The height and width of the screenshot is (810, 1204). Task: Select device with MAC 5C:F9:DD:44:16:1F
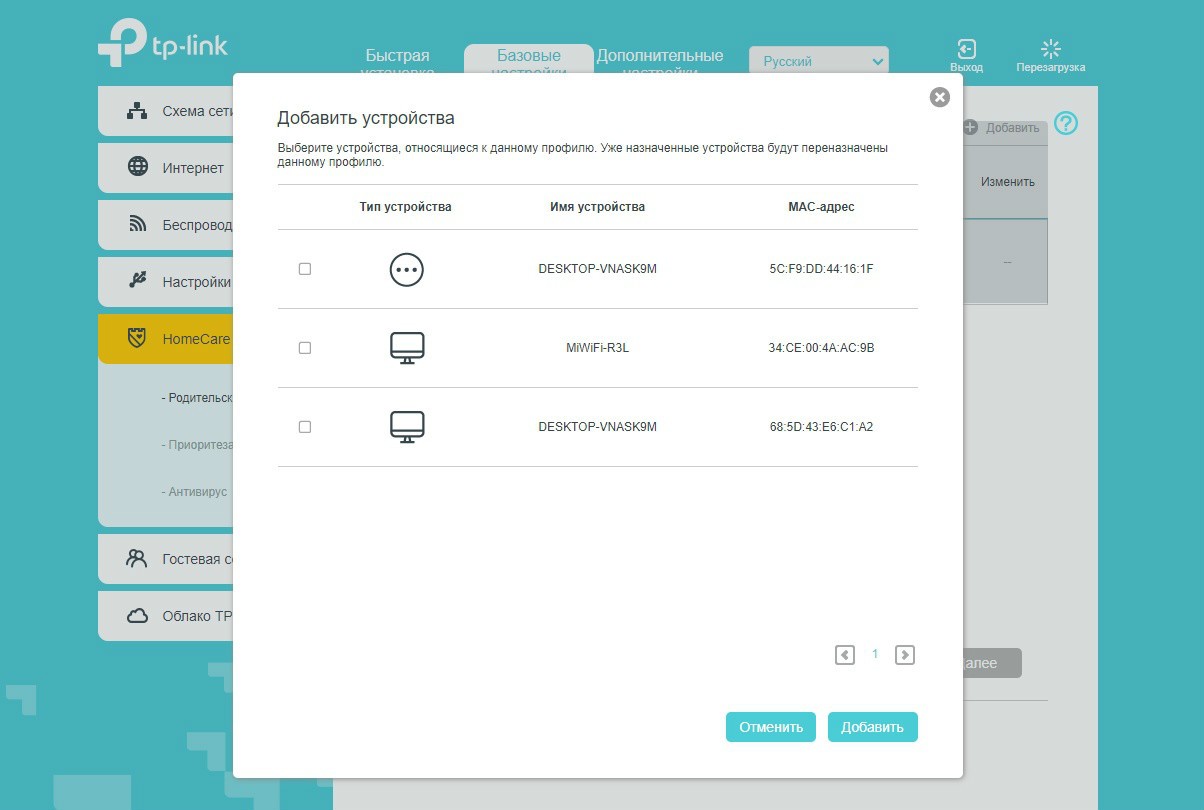305,269
